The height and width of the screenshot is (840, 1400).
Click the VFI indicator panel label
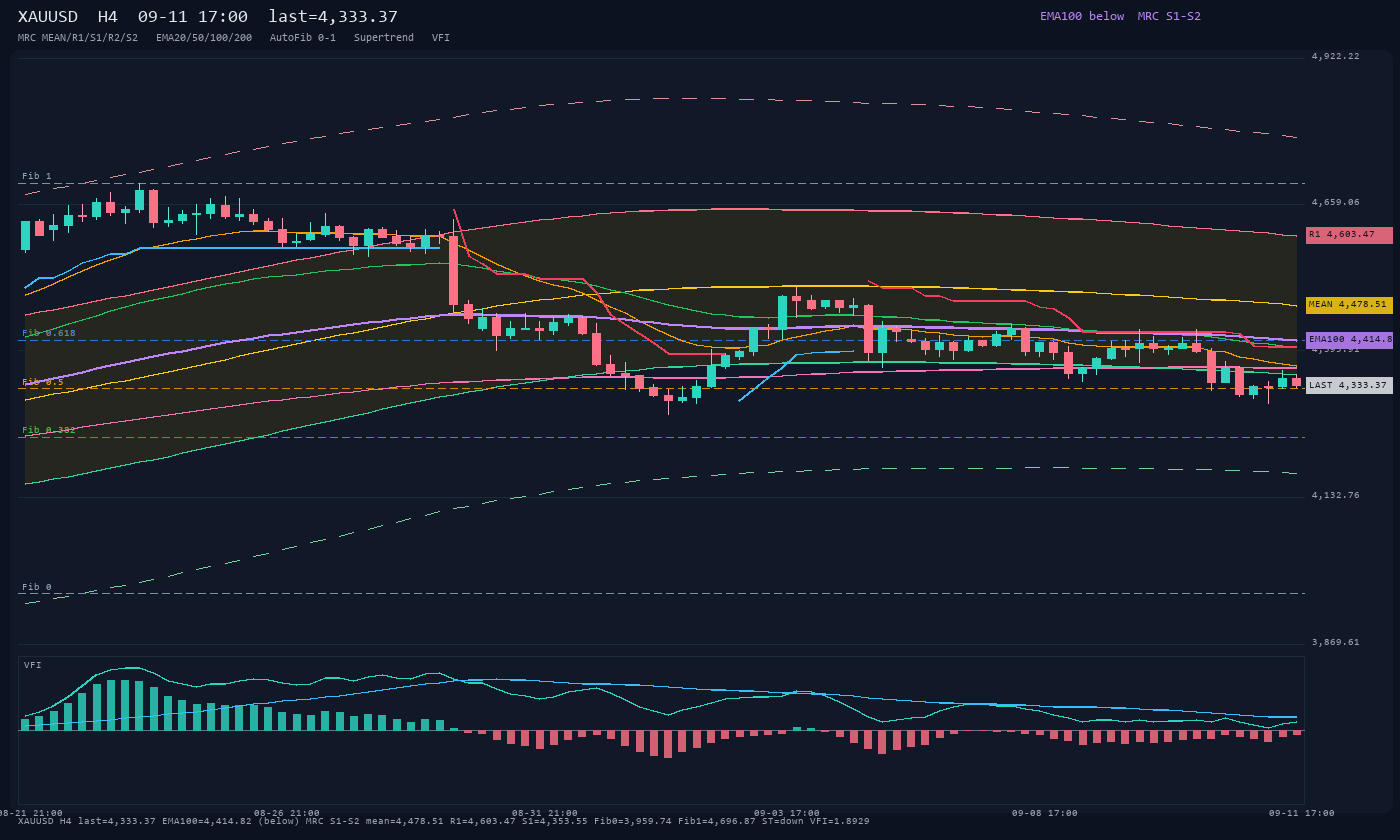pos(33,665)
